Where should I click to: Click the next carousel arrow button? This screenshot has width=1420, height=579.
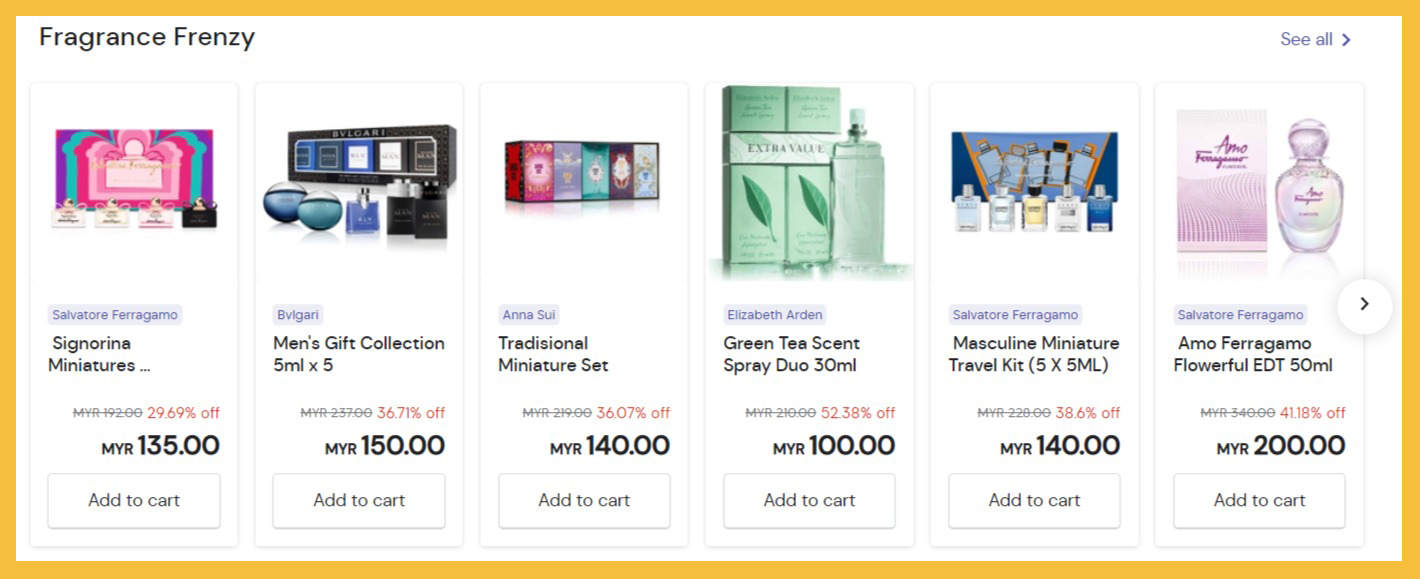coord(1364,304)
